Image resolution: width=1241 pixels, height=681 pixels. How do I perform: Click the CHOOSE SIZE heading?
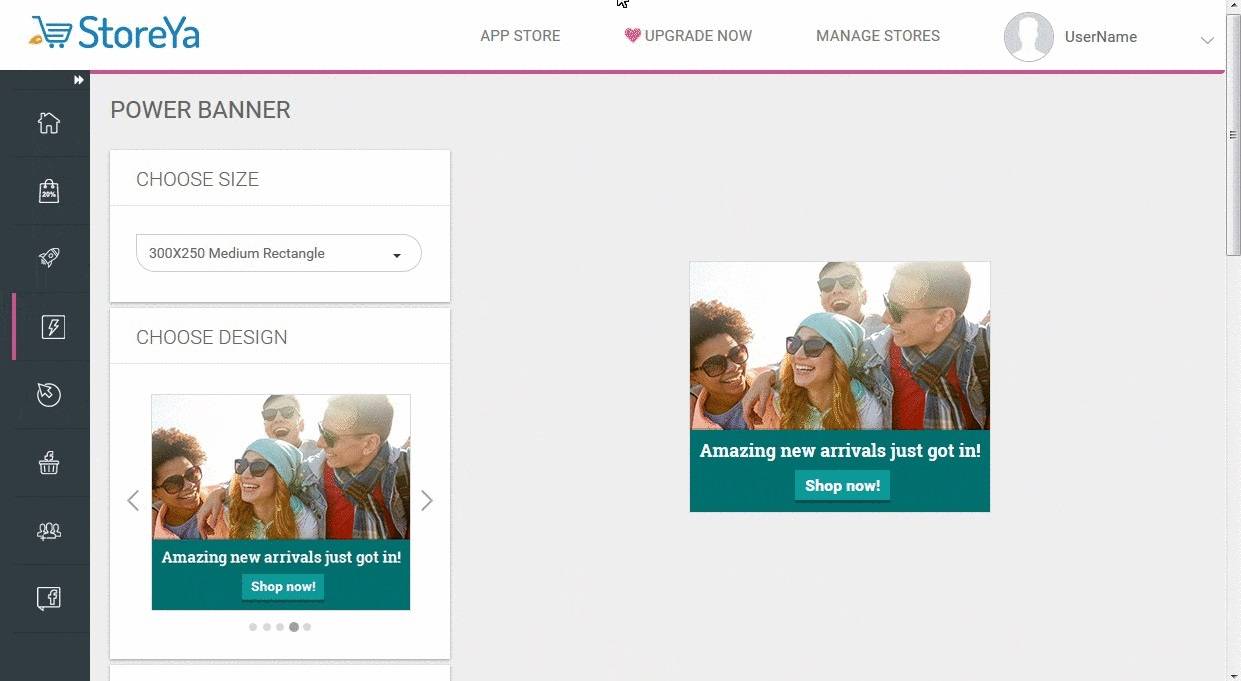click(197, 180)
